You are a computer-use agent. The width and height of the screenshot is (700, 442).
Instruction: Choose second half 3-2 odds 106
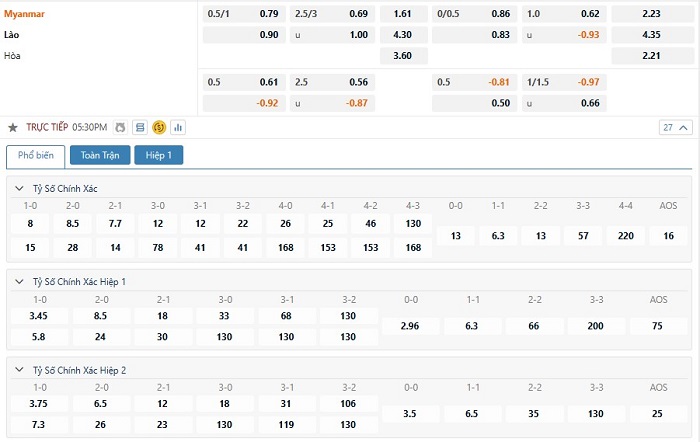(x=348, y=404)
